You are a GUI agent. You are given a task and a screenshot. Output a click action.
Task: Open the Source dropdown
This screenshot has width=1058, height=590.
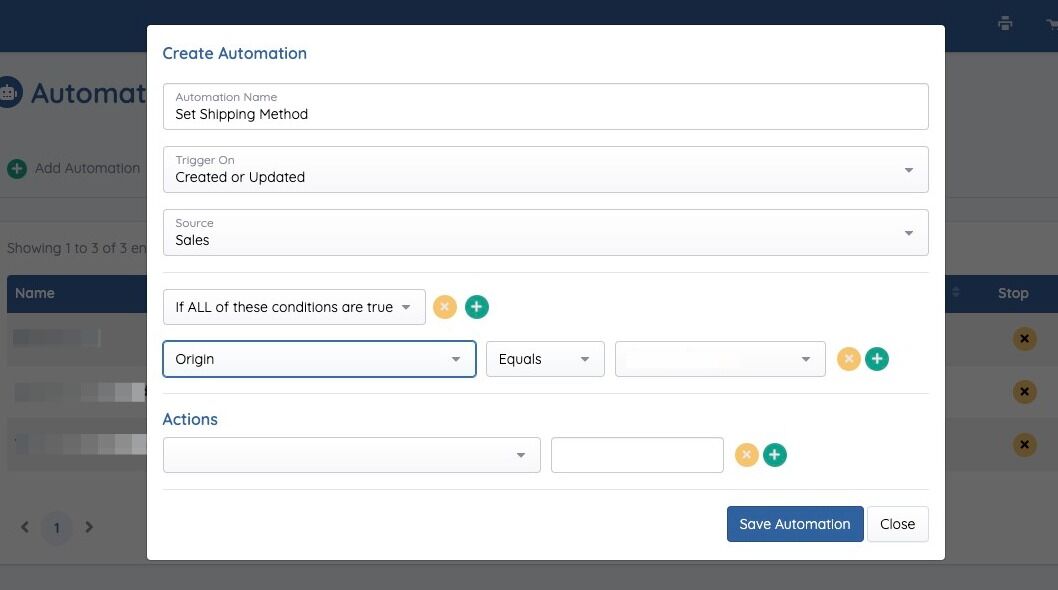[545, 232]
